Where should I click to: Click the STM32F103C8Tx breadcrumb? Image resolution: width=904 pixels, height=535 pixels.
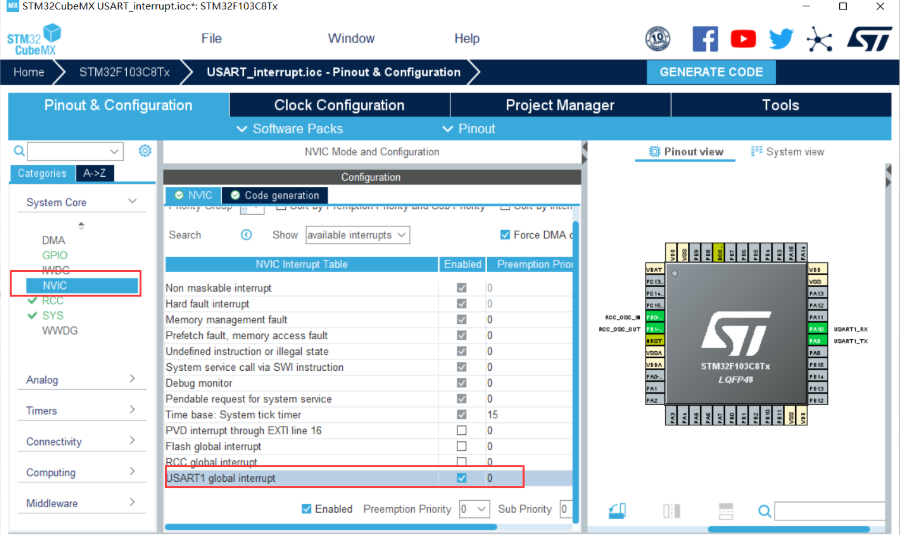[x=125, y=72]
